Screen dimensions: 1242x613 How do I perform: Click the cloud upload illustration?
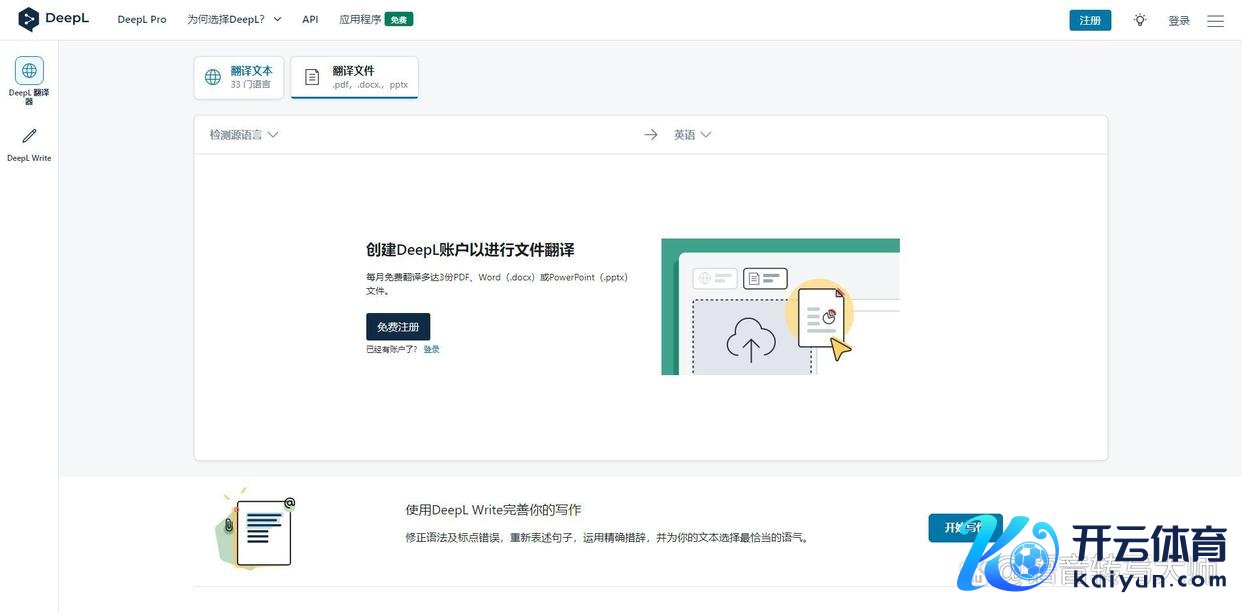coord(751,340)
